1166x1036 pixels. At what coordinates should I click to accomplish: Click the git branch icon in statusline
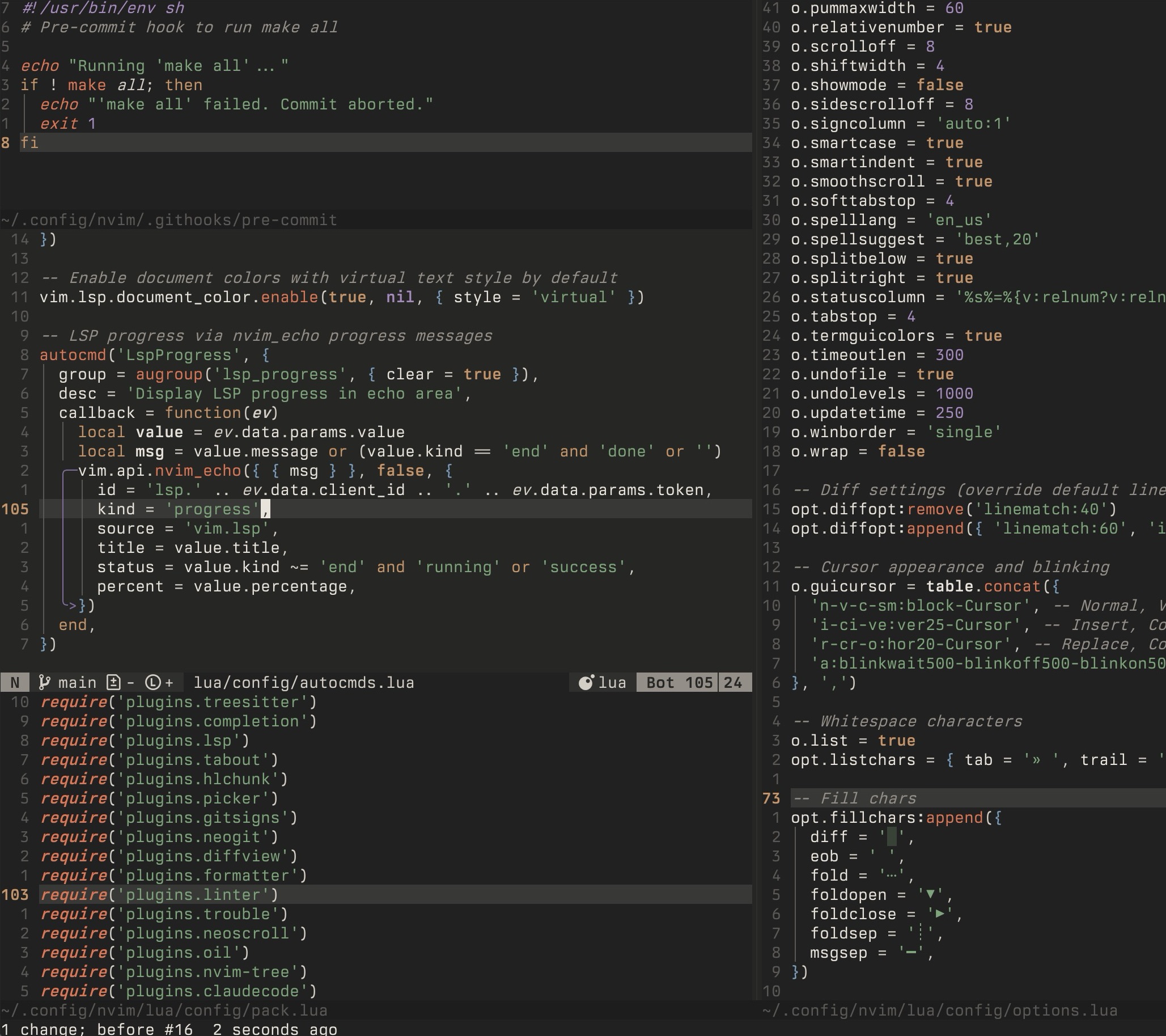44,683
